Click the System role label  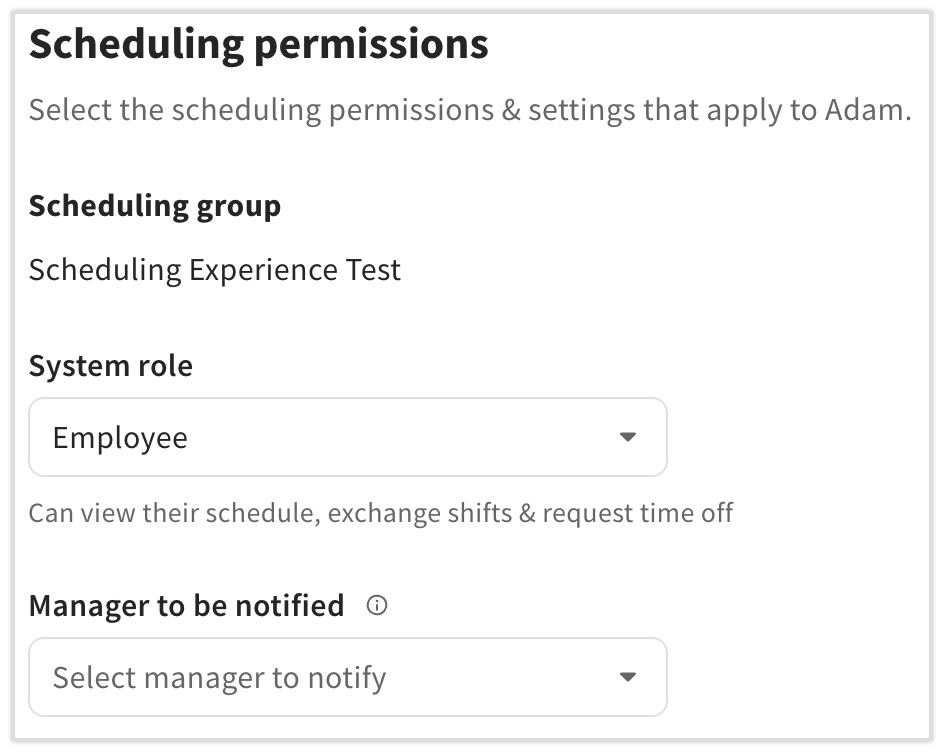click(x=110, y=366)
